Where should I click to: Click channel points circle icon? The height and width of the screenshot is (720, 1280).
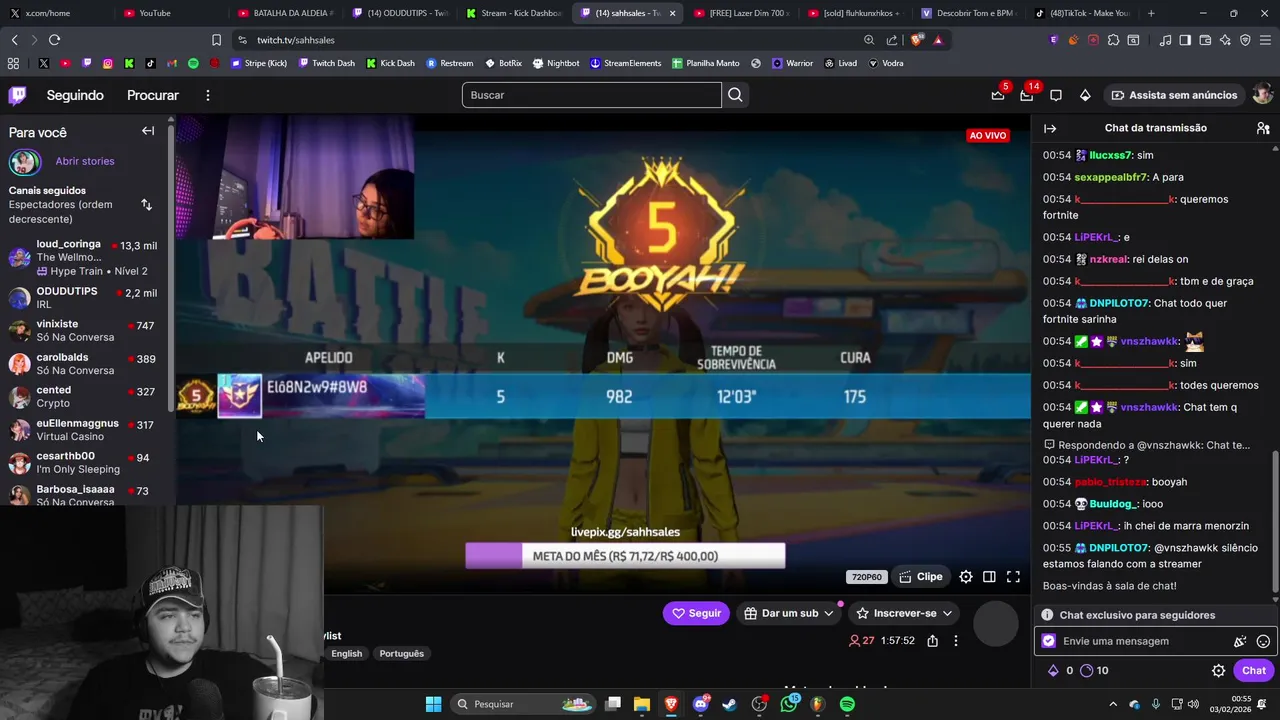[x=1087, y=671]
